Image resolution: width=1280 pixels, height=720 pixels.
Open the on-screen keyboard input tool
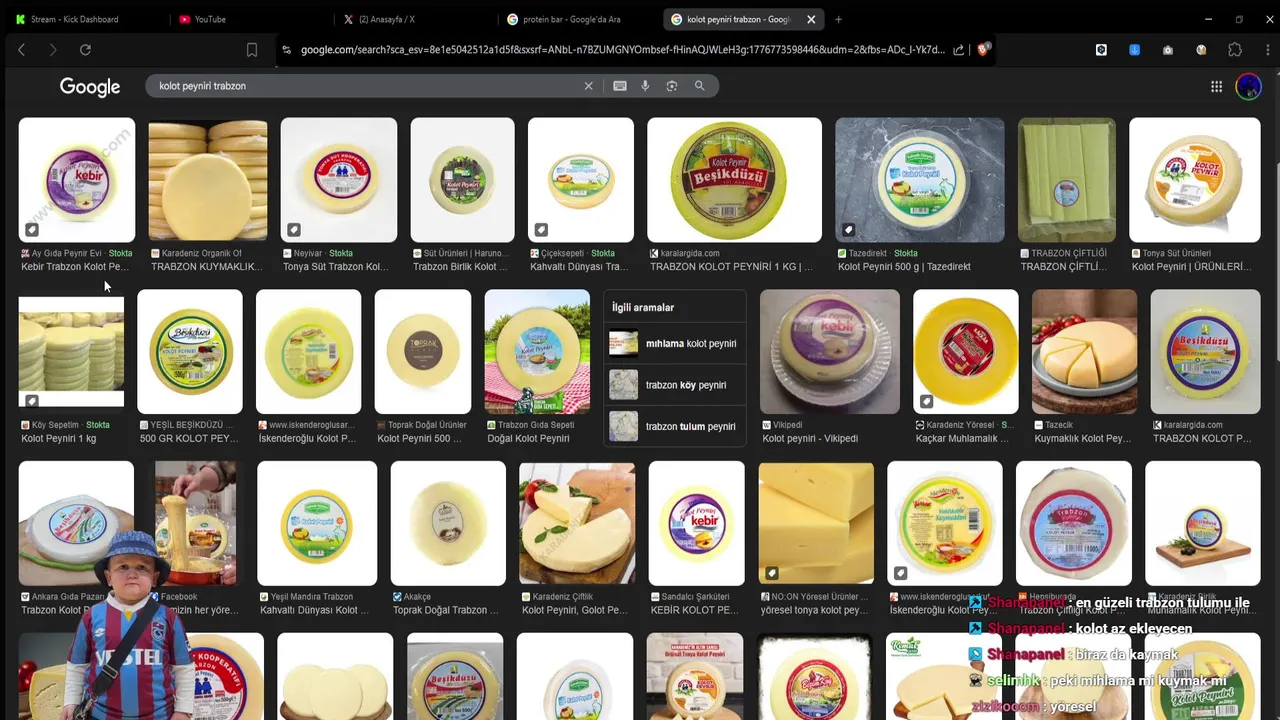[620, 86]
